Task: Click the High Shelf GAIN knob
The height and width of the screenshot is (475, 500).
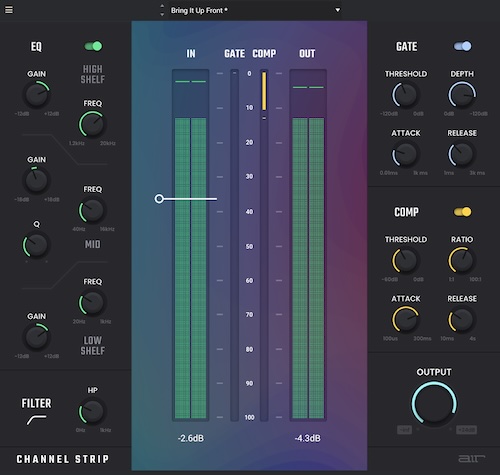Action: [36, 95]
